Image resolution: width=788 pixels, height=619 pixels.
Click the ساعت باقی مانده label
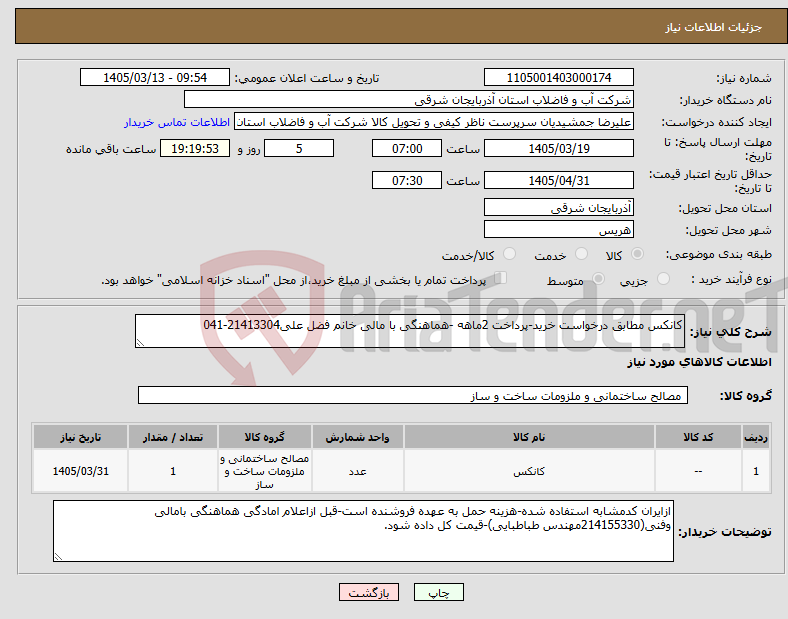111,149
